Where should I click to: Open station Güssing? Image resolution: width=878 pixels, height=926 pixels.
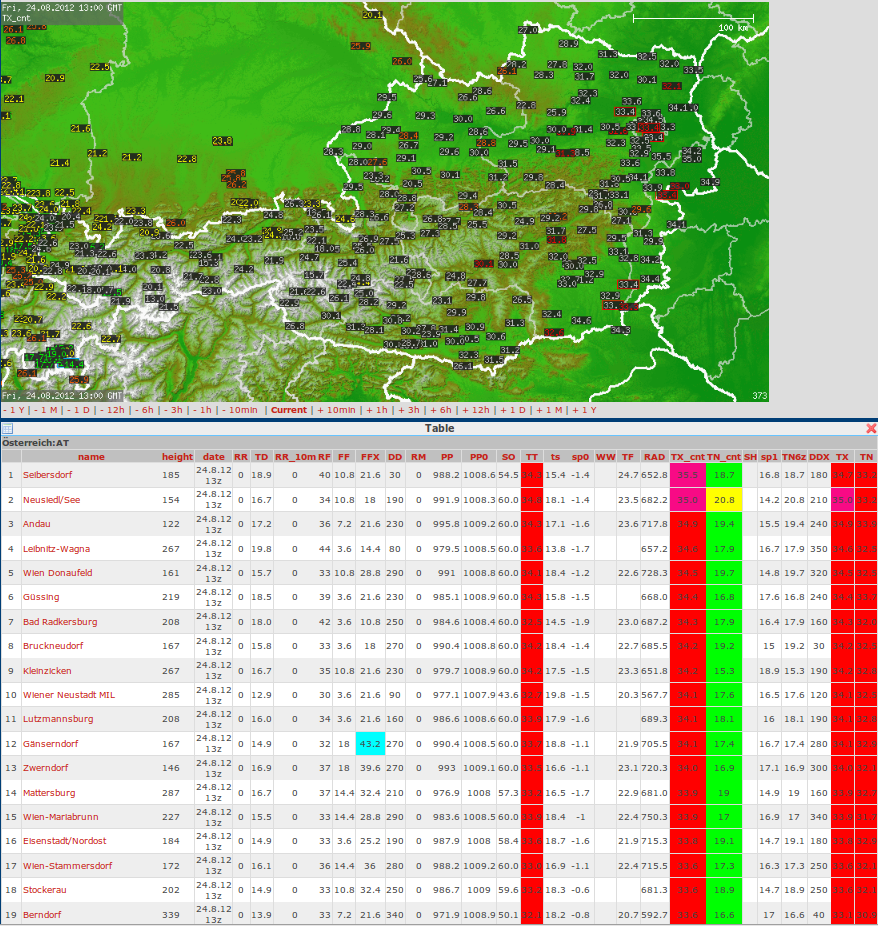pos(41,597)
